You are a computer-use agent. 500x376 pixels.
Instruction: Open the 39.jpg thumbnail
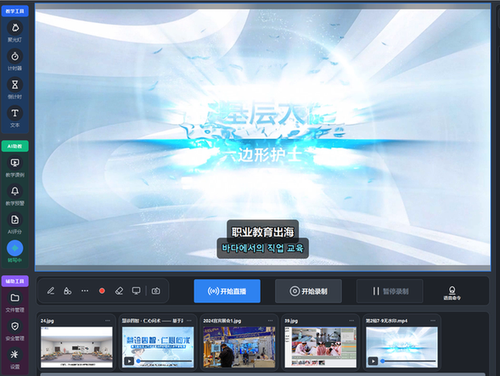coord(321,347)
